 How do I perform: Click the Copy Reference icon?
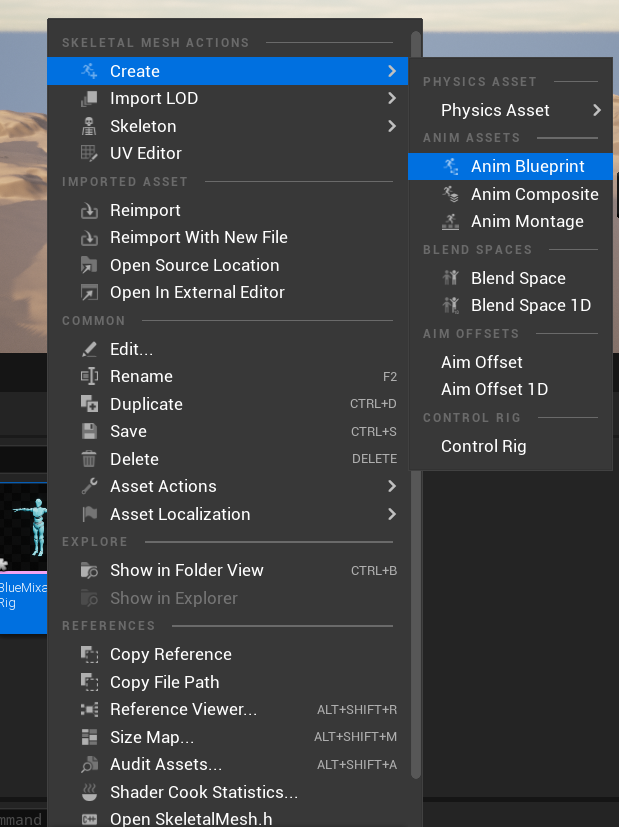pyautogui.click(x=89, y=654)
